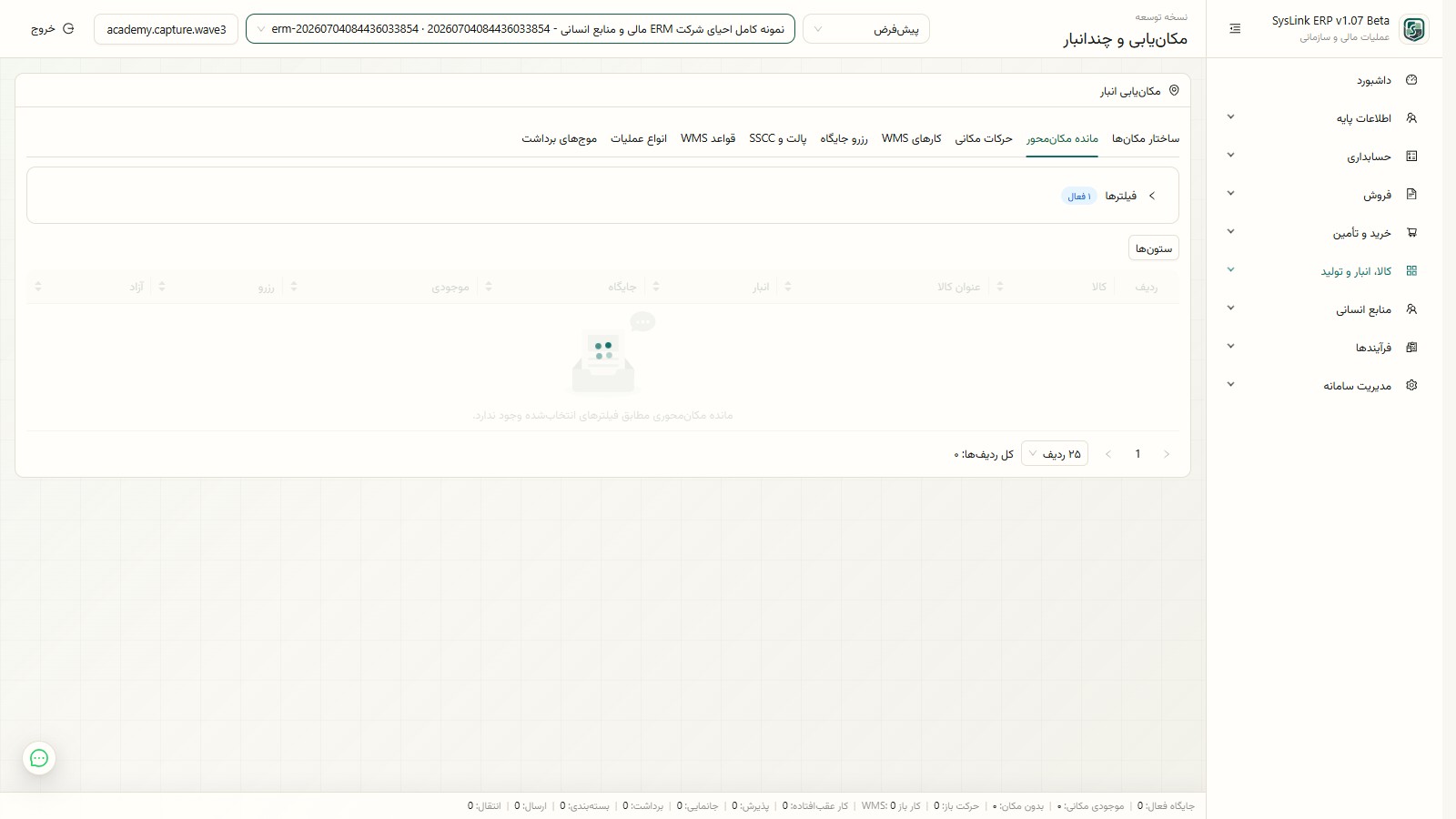Click the ستون‌ها columns button
The height and width of the screenshot is (819, 1456).
(x=1154, y=248)
